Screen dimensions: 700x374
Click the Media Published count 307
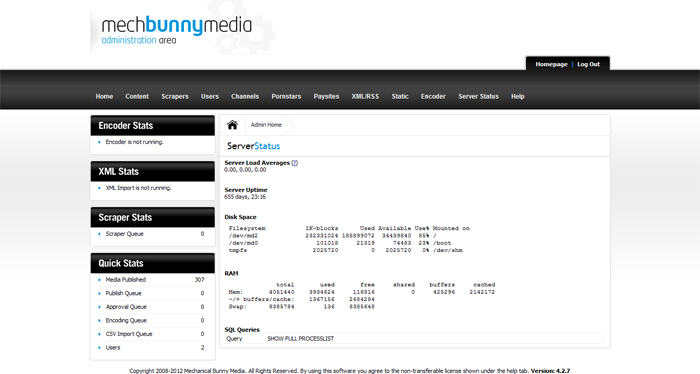pyautogui.click(x=200, y=280)
